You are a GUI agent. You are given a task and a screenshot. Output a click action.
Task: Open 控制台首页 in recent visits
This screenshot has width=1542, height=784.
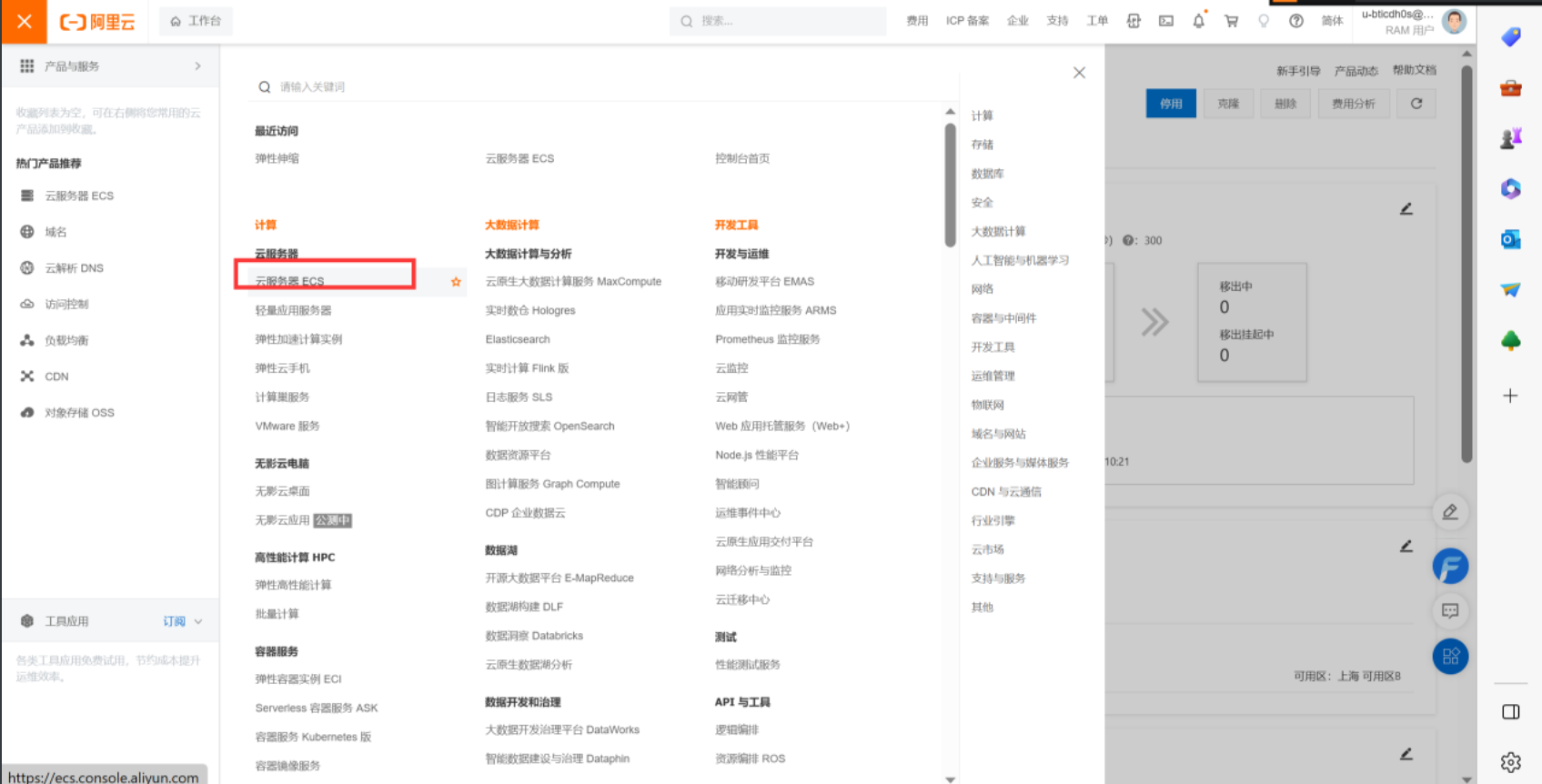coord(742,158)
